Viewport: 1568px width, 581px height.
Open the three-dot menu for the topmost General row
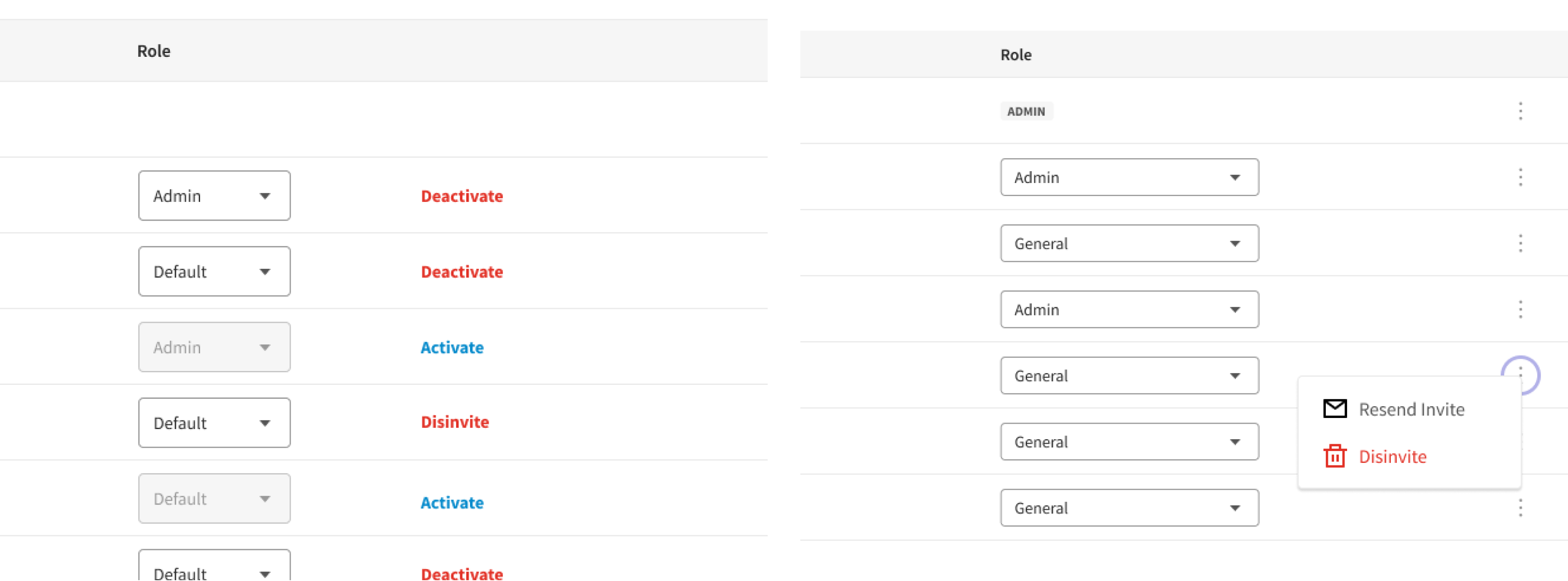pyautogui.click(x=1520, y=243)
